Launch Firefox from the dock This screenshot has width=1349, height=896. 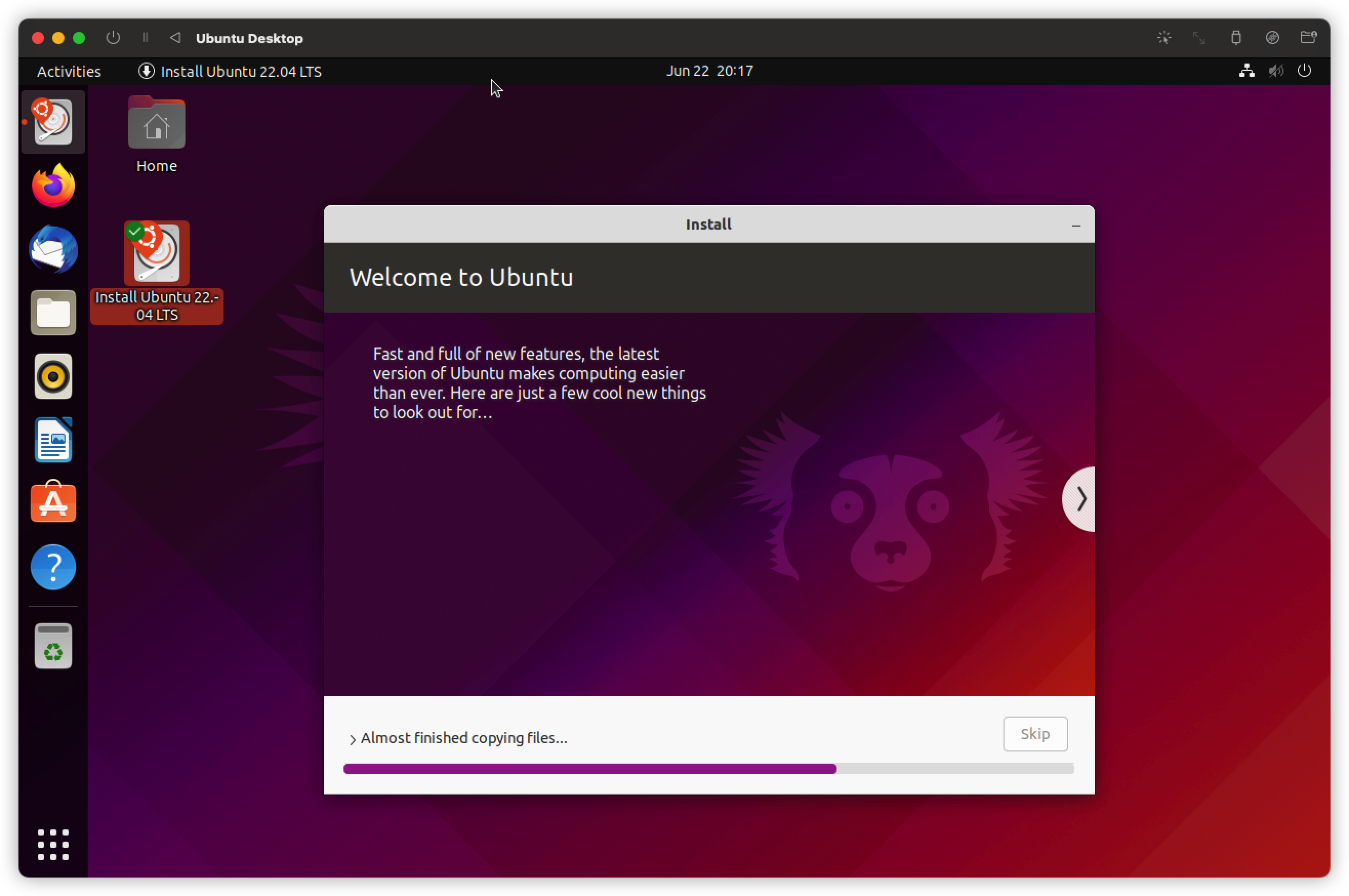pyautogui.click(x=53, y=185)
